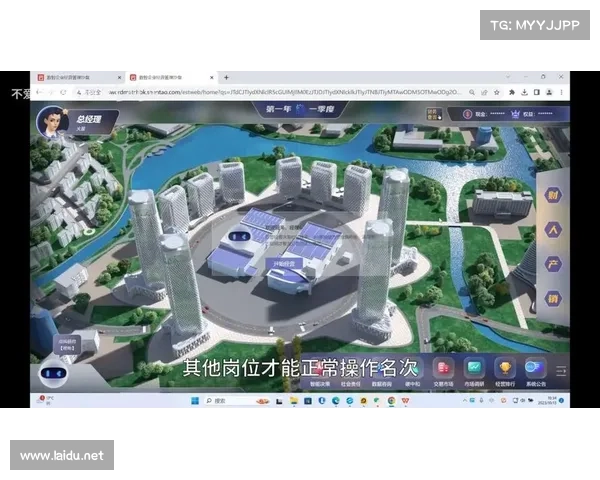The height and width of the screenshot is (480, 600).
Task: Open Chrome from the taskbar
Action: coord(391,401)
